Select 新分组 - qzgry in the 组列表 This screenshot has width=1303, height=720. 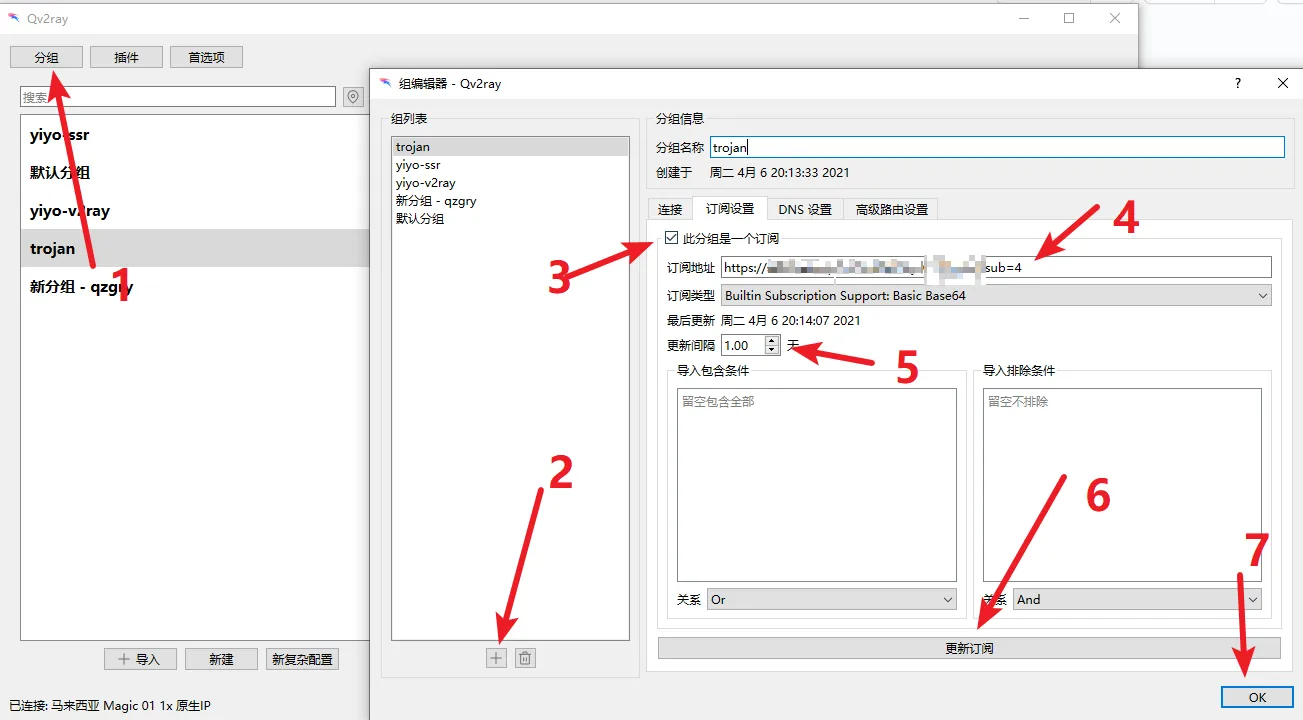[511, 201]
